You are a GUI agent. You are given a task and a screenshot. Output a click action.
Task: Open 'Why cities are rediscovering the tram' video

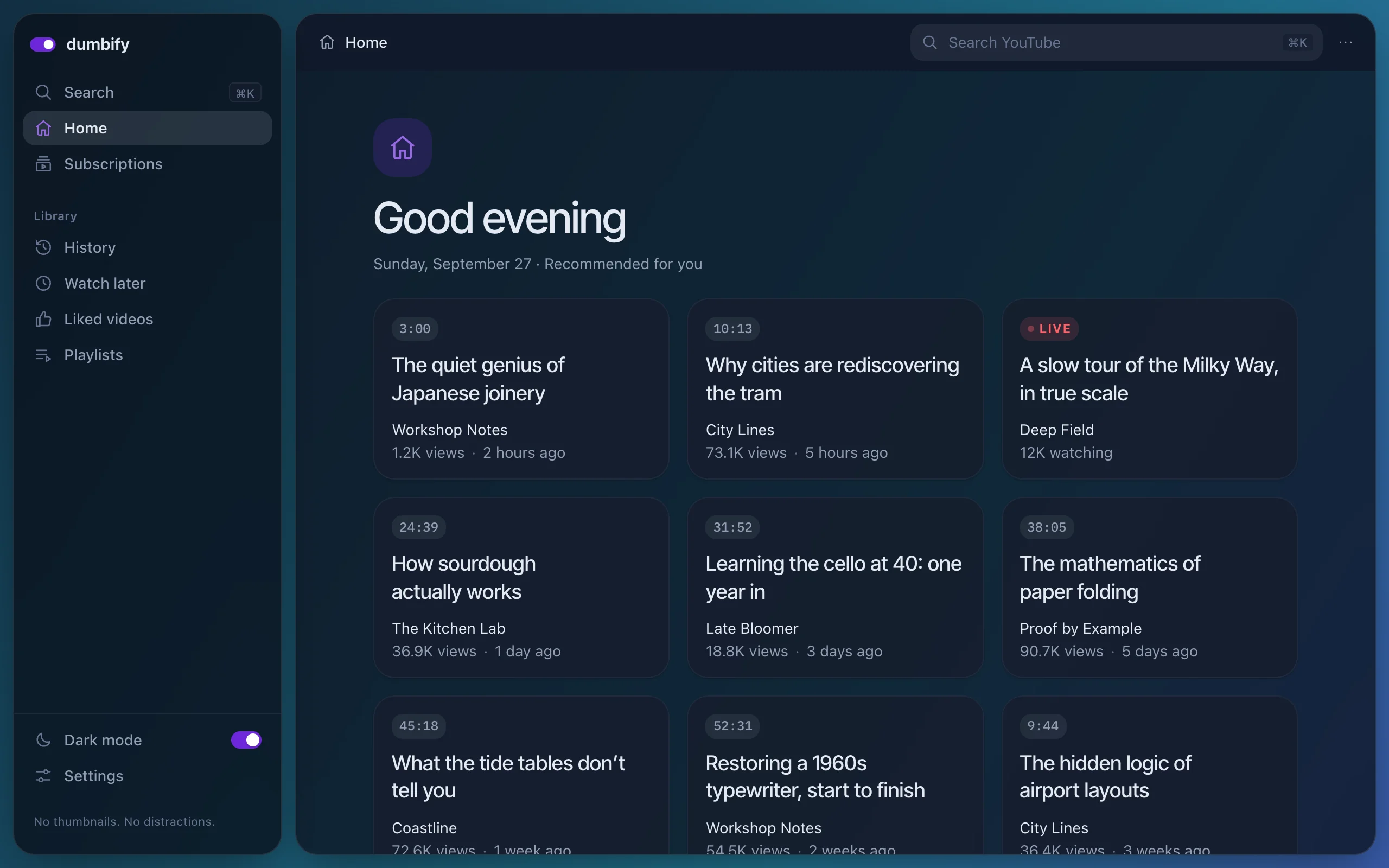pos(835,388)
